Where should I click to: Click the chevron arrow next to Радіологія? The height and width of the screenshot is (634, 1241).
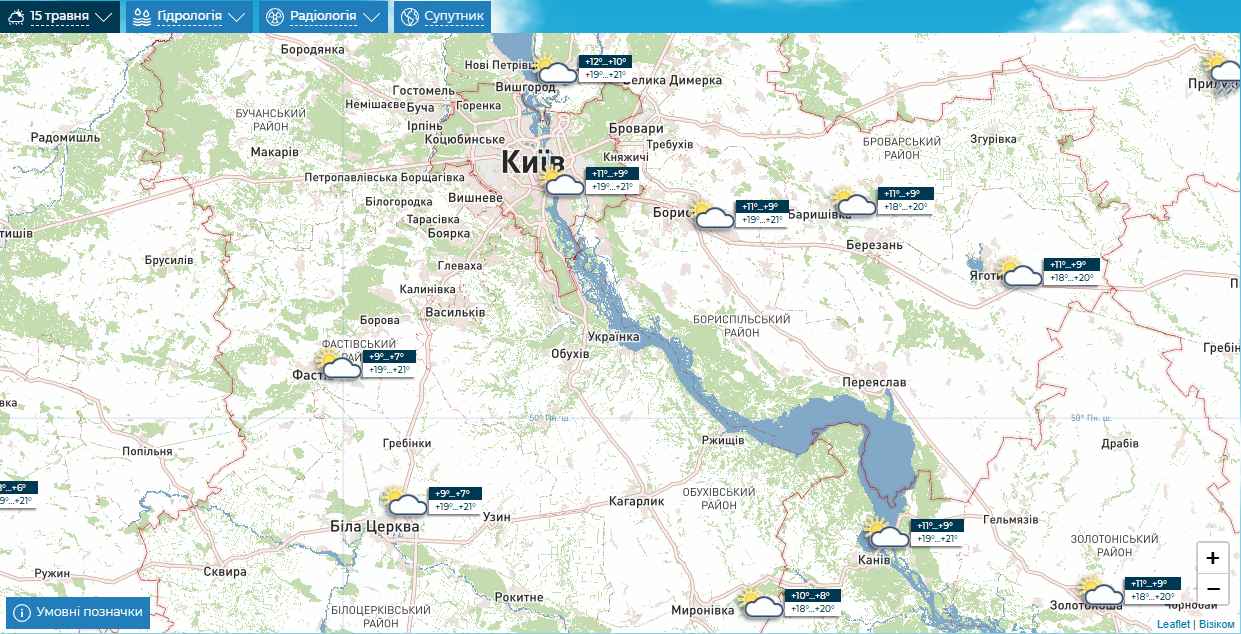[371, 17]
